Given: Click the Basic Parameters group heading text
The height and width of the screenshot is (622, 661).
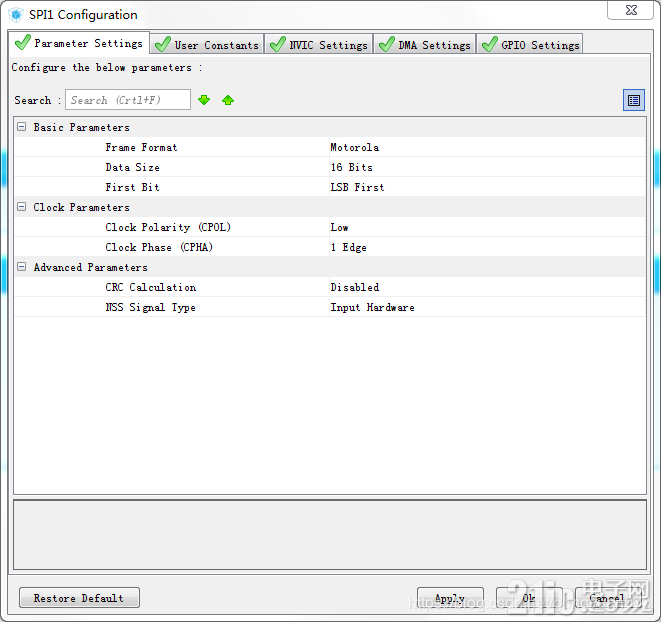Looking at the screenshot, I should click(81, 127).
